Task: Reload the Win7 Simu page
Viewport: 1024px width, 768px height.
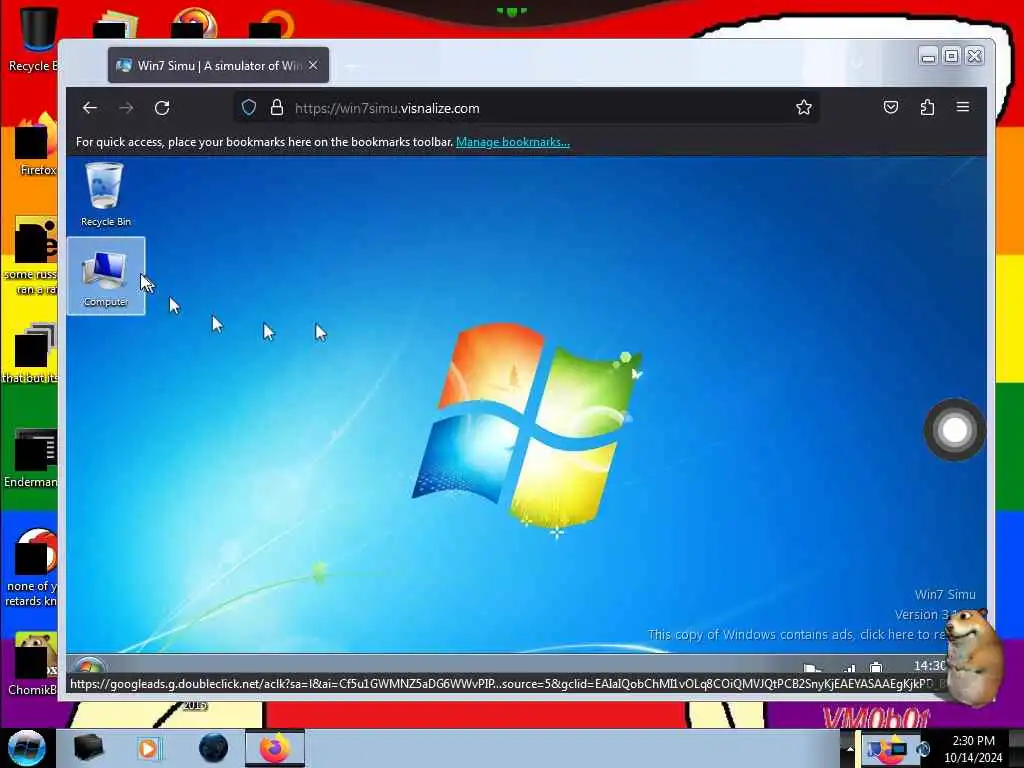Action: [x=162, y=108]
